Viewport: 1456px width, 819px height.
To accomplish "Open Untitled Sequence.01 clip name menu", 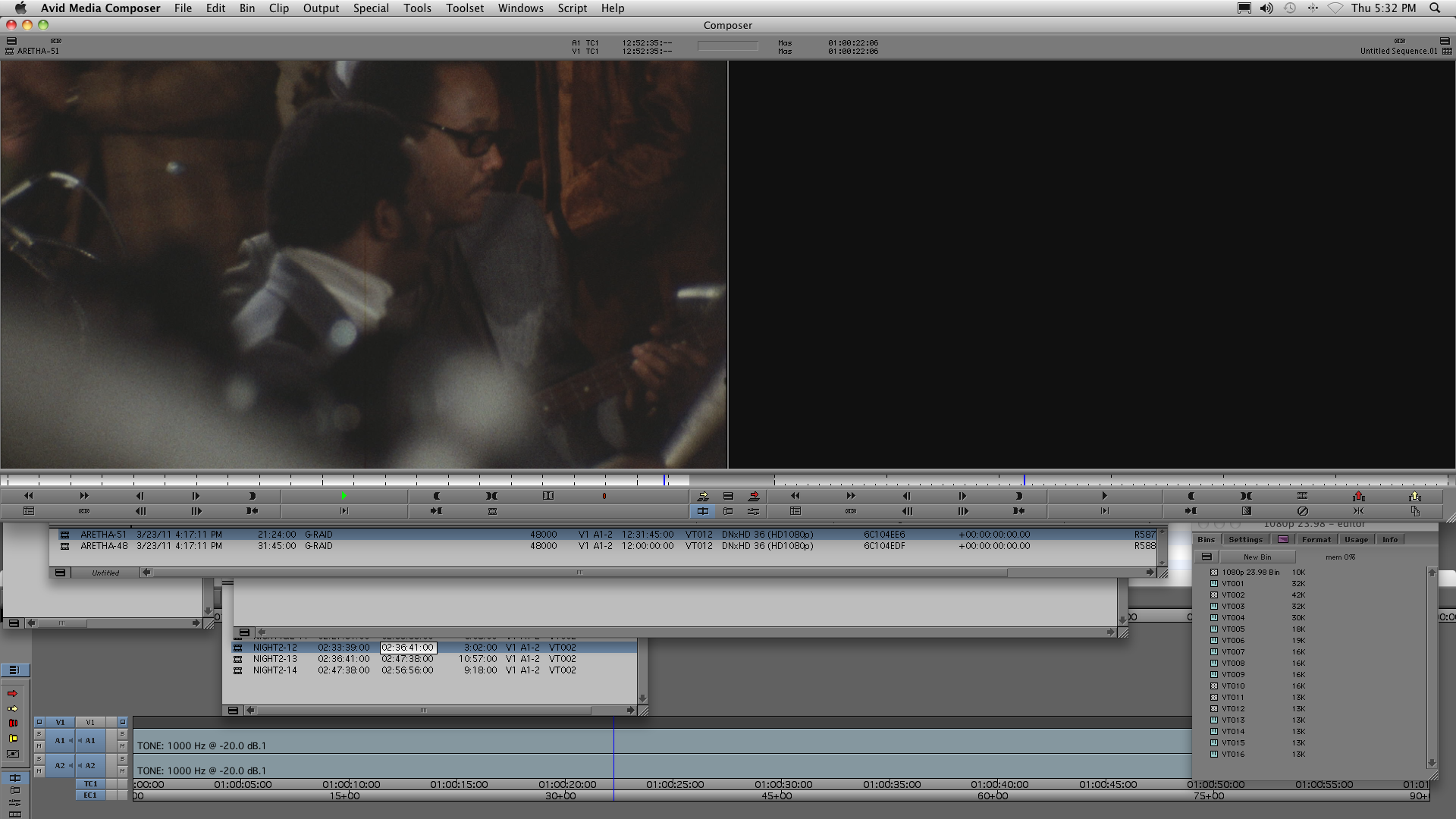I will (x=1398, y=51).
